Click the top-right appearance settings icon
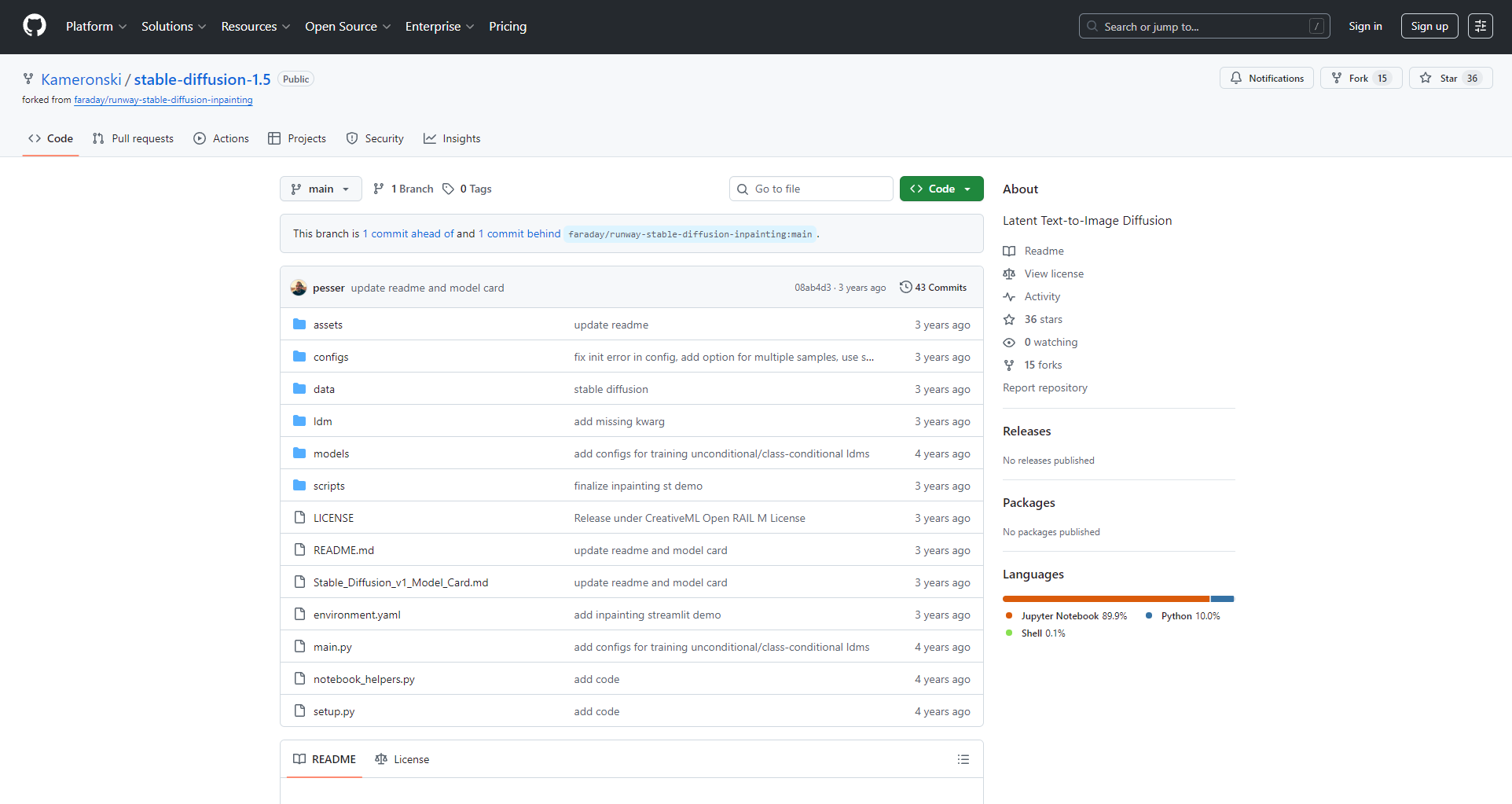Viewport: 1512px width, 804px height. pos(1480,26)
